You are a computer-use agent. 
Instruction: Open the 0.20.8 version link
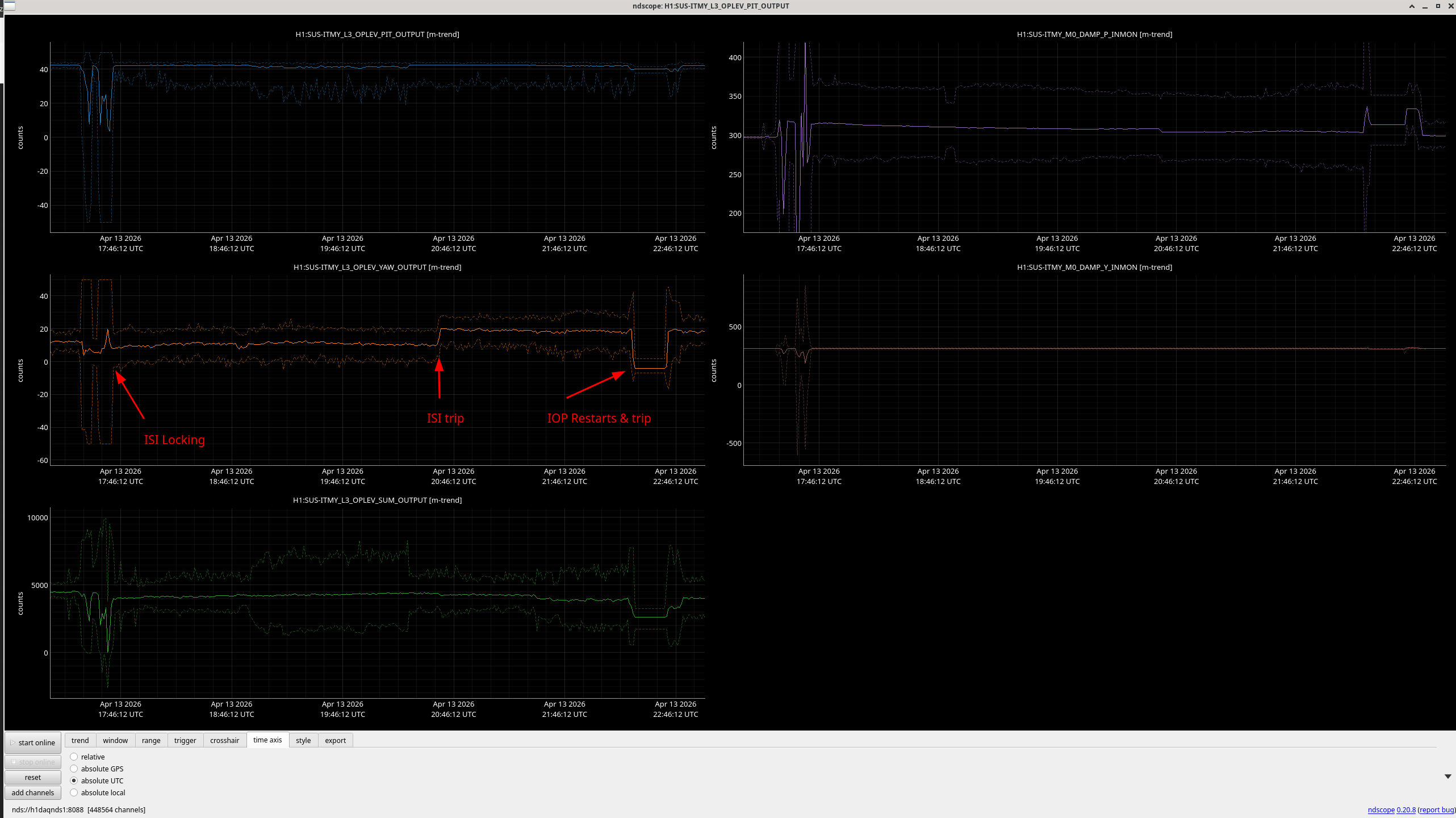point(1406,809)
